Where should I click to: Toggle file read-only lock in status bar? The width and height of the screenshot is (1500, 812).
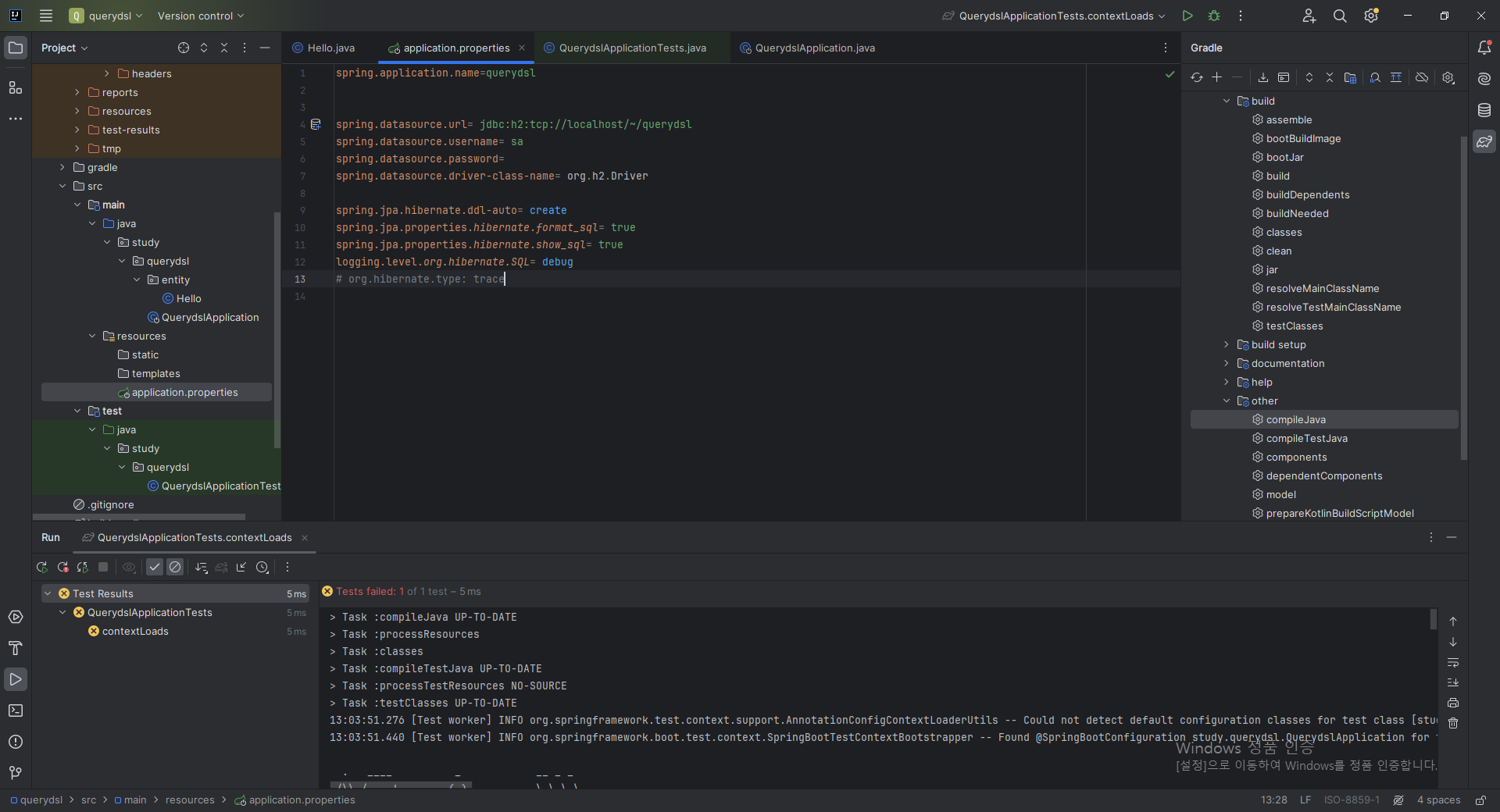coord(1480,800)
